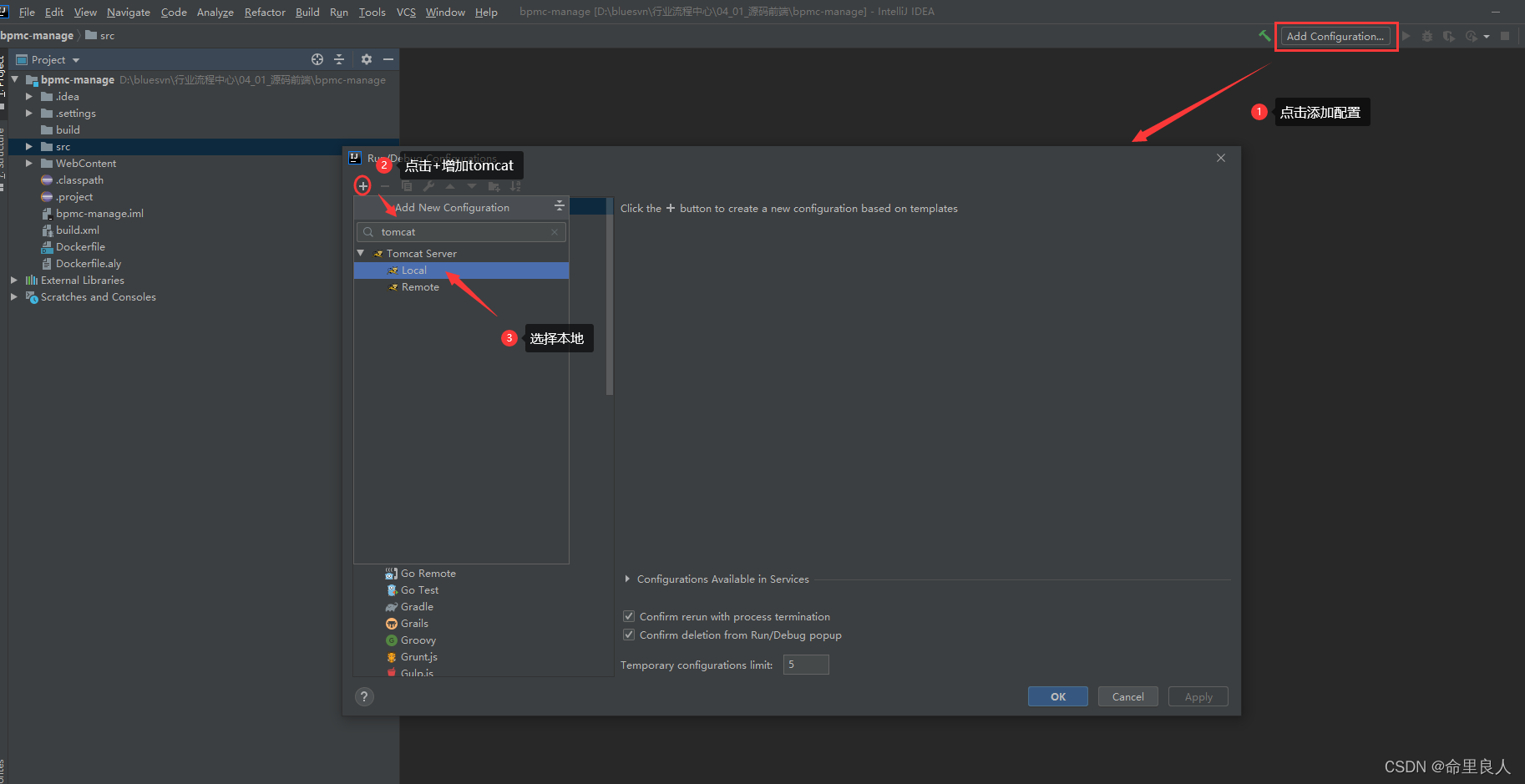Select build.xml in project tree
The height and width of the screenshot is (784, 1525).
(78, 230)
